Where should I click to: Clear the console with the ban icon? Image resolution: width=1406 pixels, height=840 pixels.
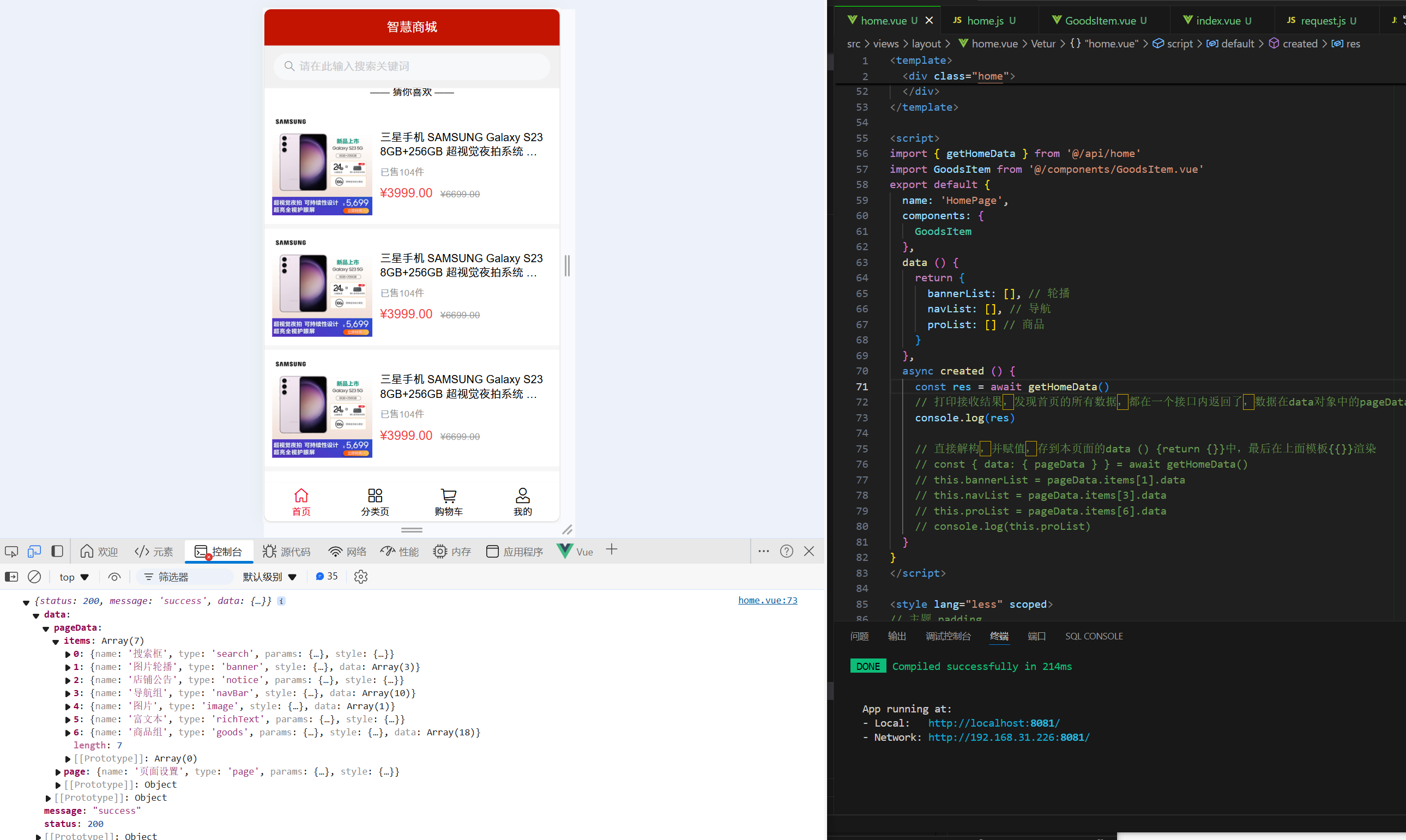34,577
